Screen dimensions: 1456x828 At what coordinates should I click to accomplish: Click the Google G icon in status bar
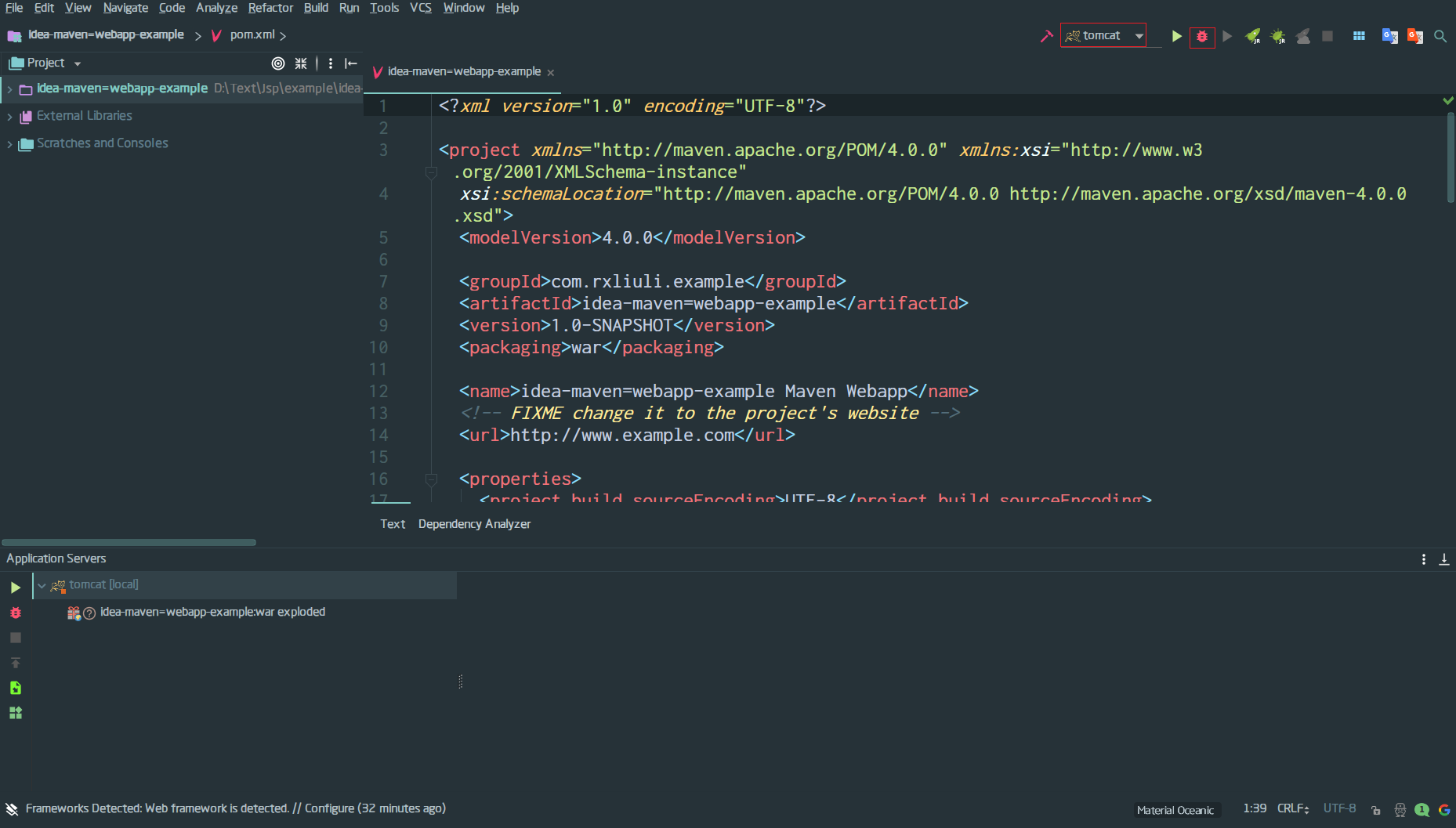1444,810
